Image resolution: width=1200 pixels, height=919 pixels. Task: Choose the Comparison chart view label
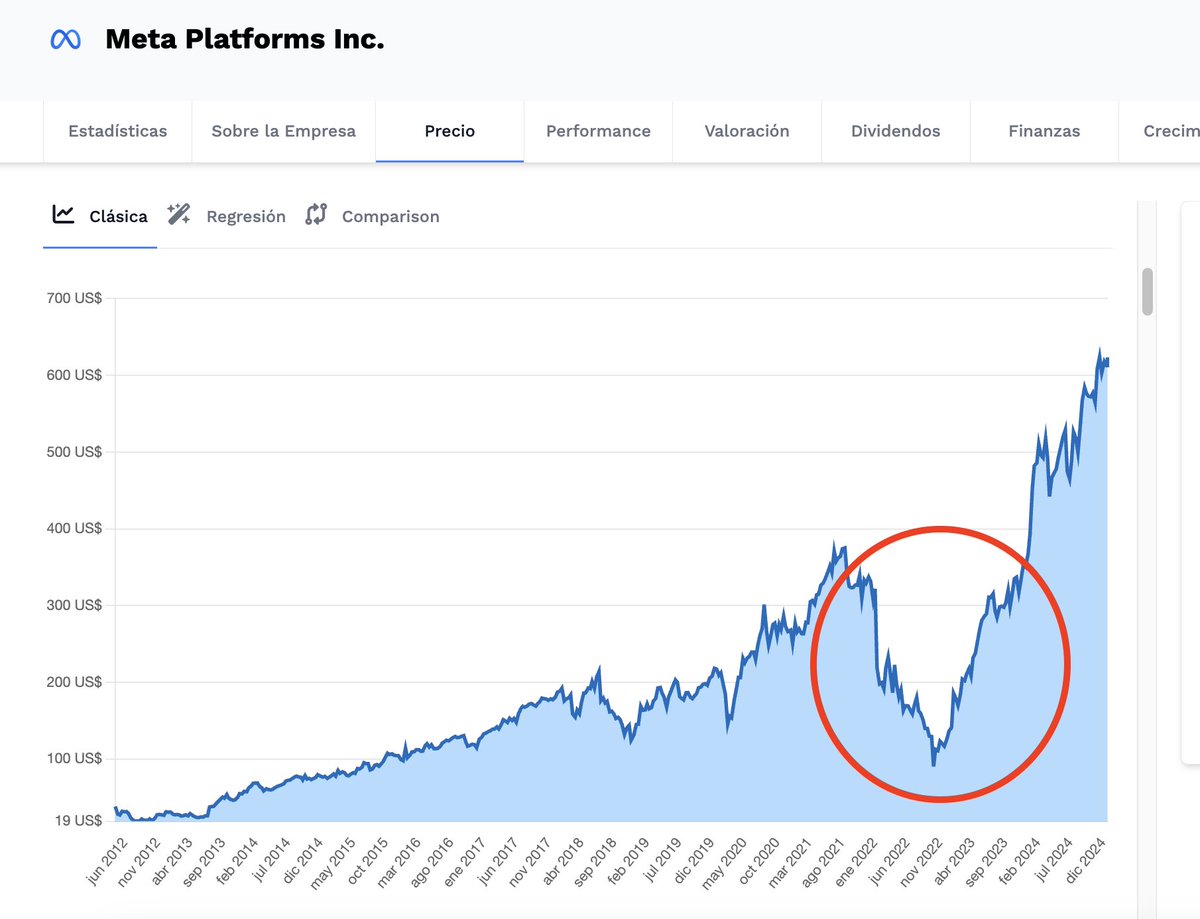pos(391,216)
